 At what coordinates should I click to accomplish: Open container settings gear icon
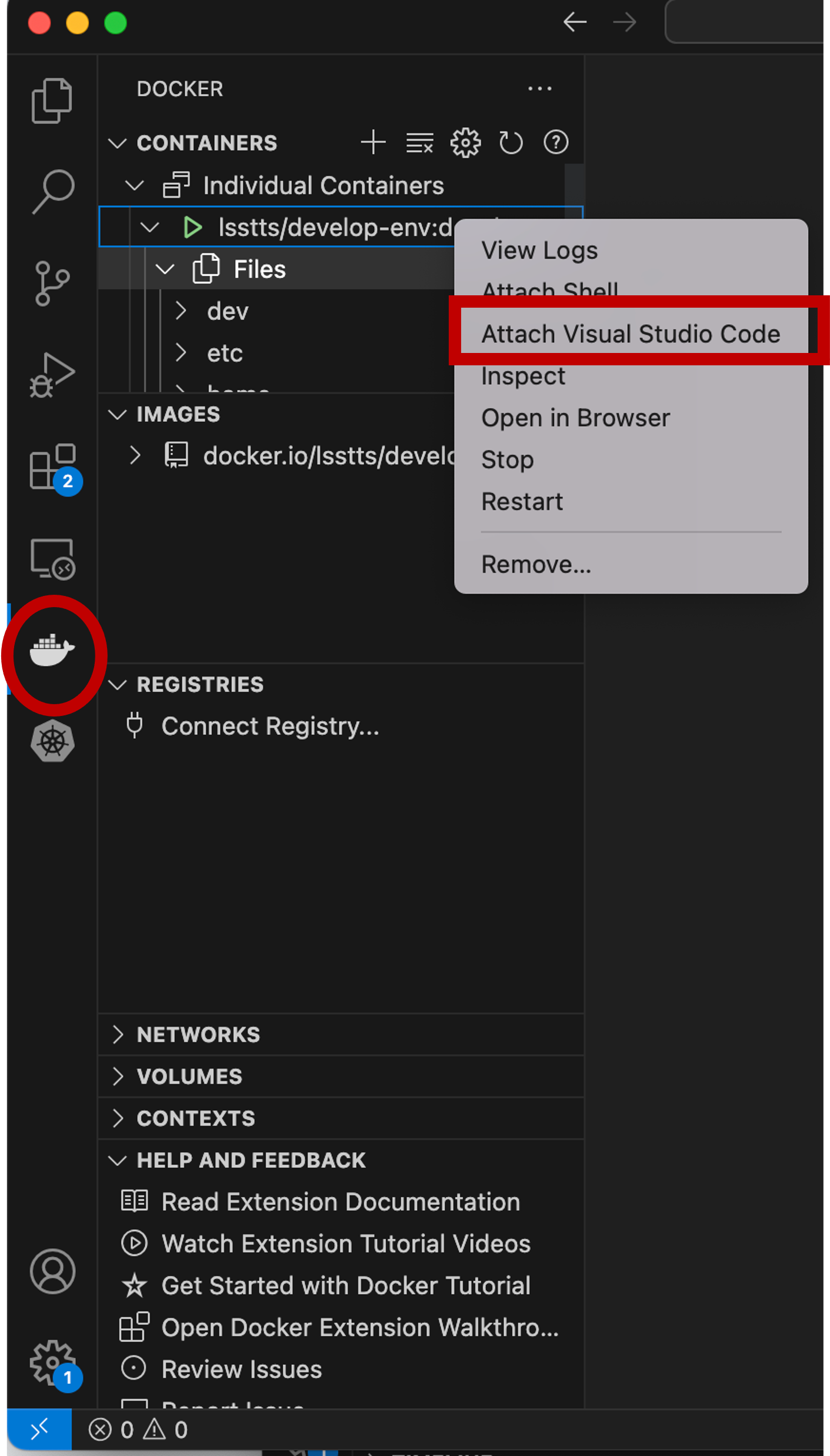[x=465, y=143]
